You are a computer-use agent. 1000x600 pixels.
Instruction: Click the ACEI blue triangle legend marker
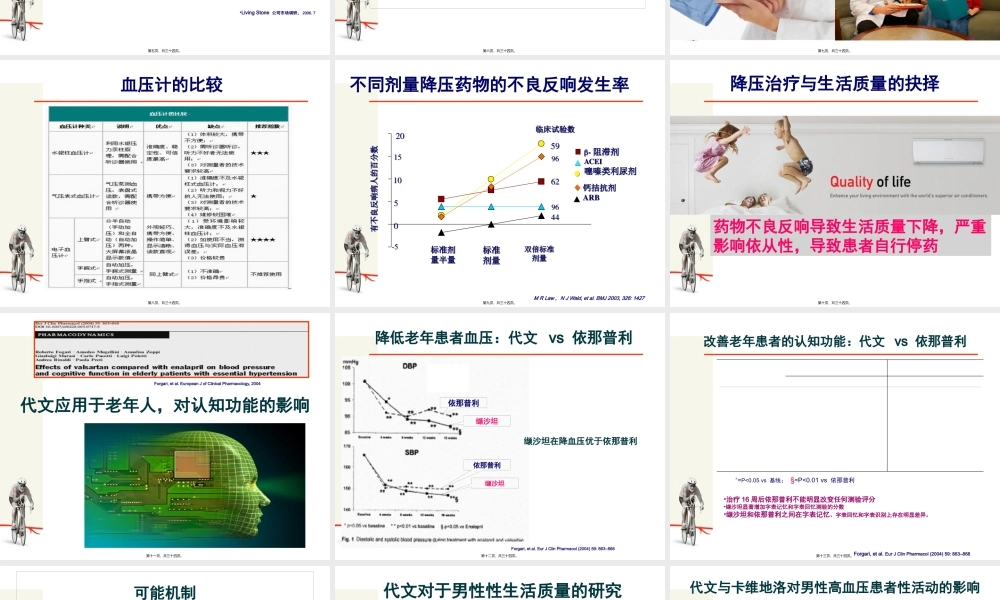577,163
